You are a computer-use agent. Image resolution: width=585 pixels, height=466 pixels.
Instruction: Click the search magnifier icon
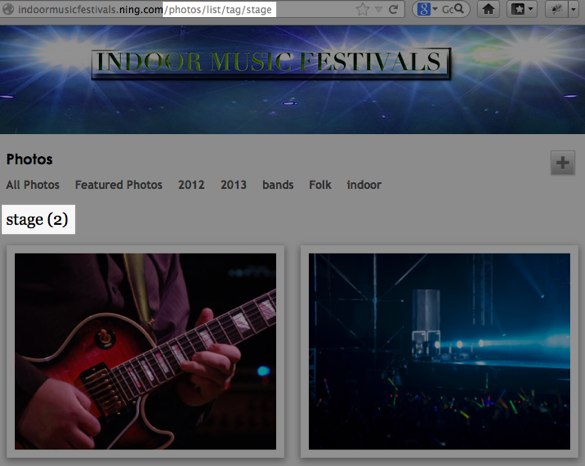point(459,8)
